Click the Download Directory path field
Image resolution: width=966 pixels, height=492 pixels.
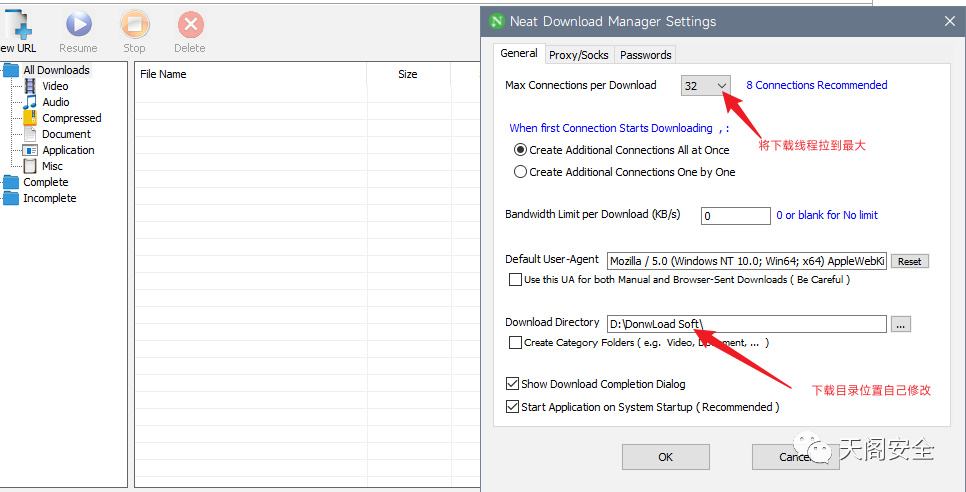coord(747,324)
